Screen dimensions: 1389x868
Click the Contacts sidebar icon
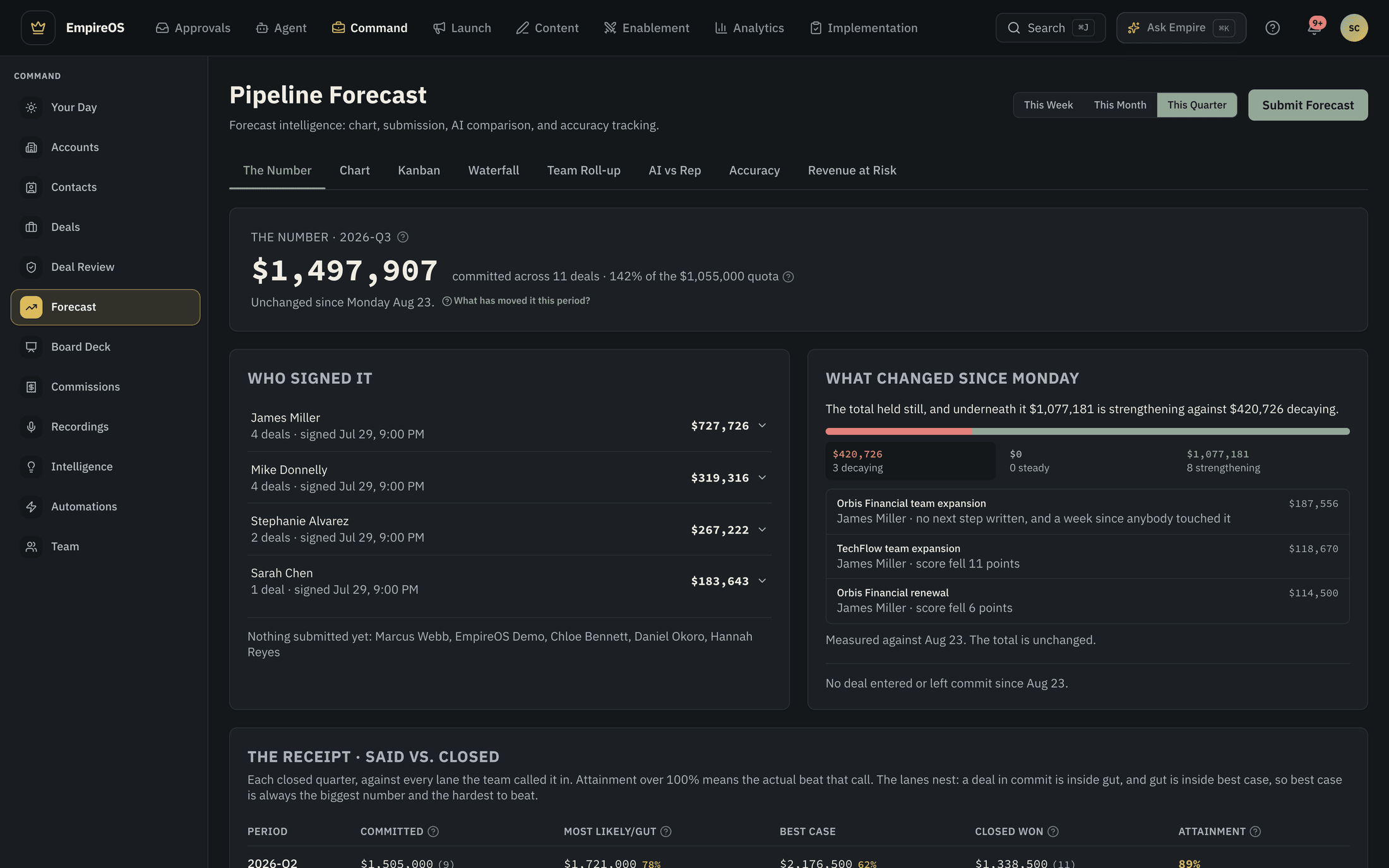click(31, 187)
